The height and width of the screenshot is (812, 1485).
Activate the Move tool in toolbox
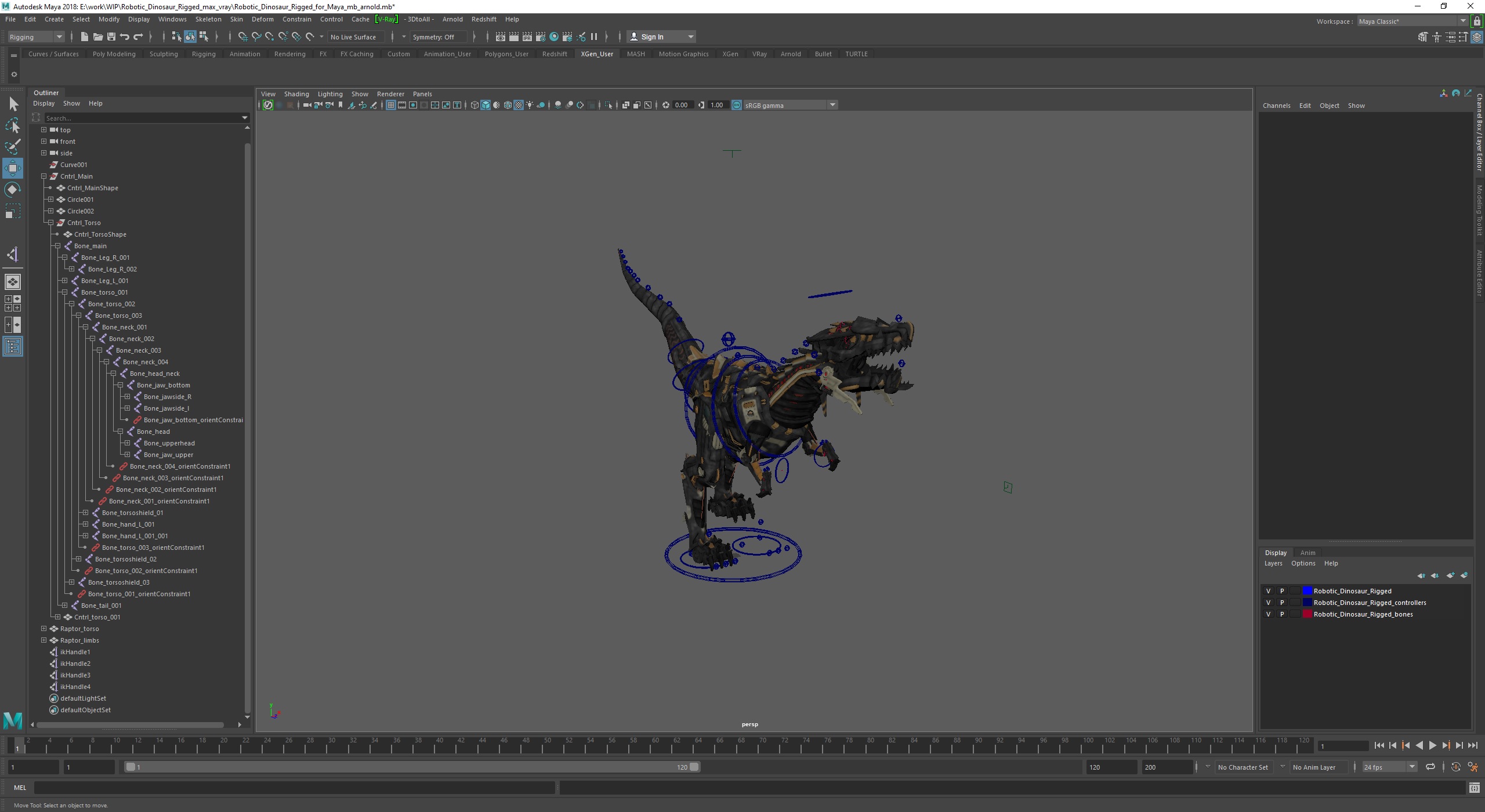click(x=13, y=168)
